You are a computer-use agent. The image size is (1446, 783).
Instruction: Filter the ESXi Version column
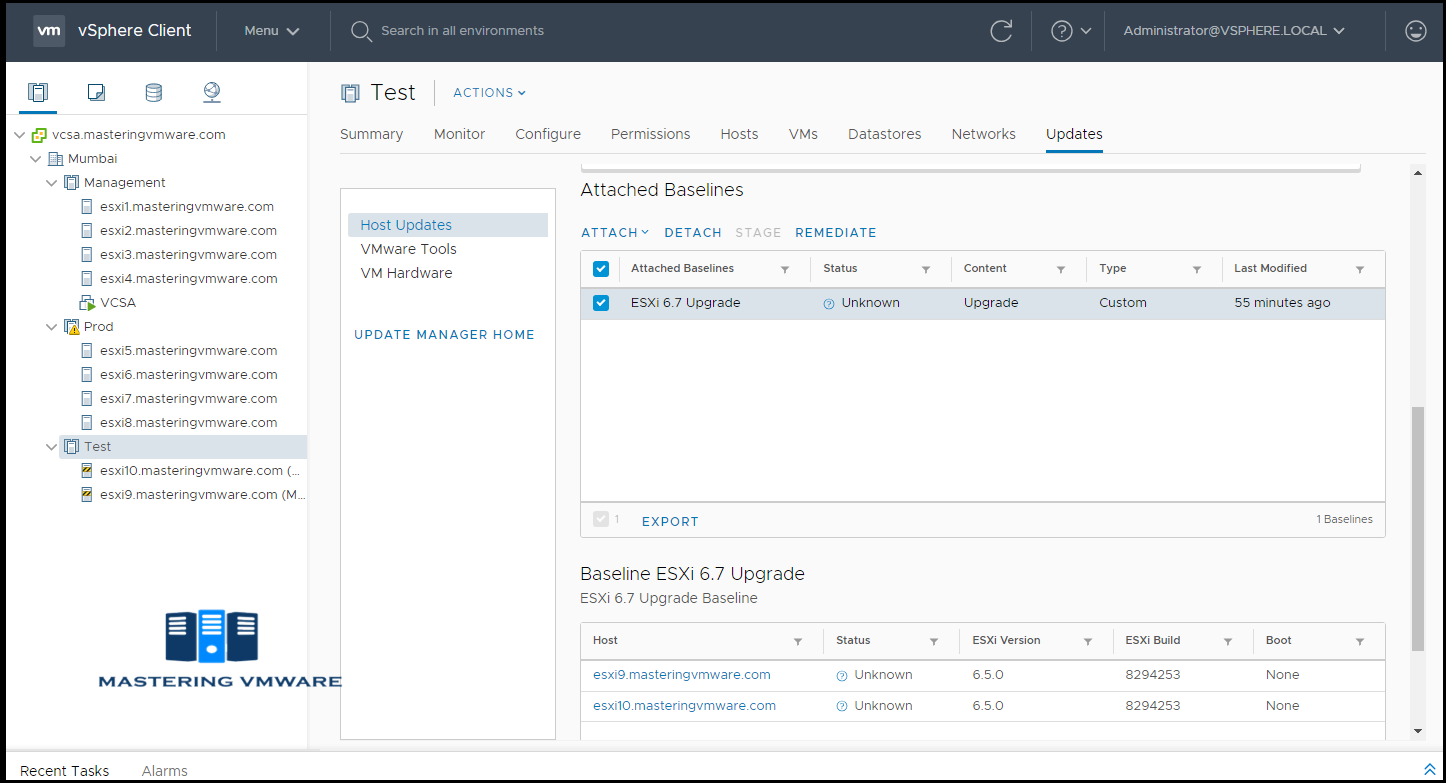[1088, 642]
